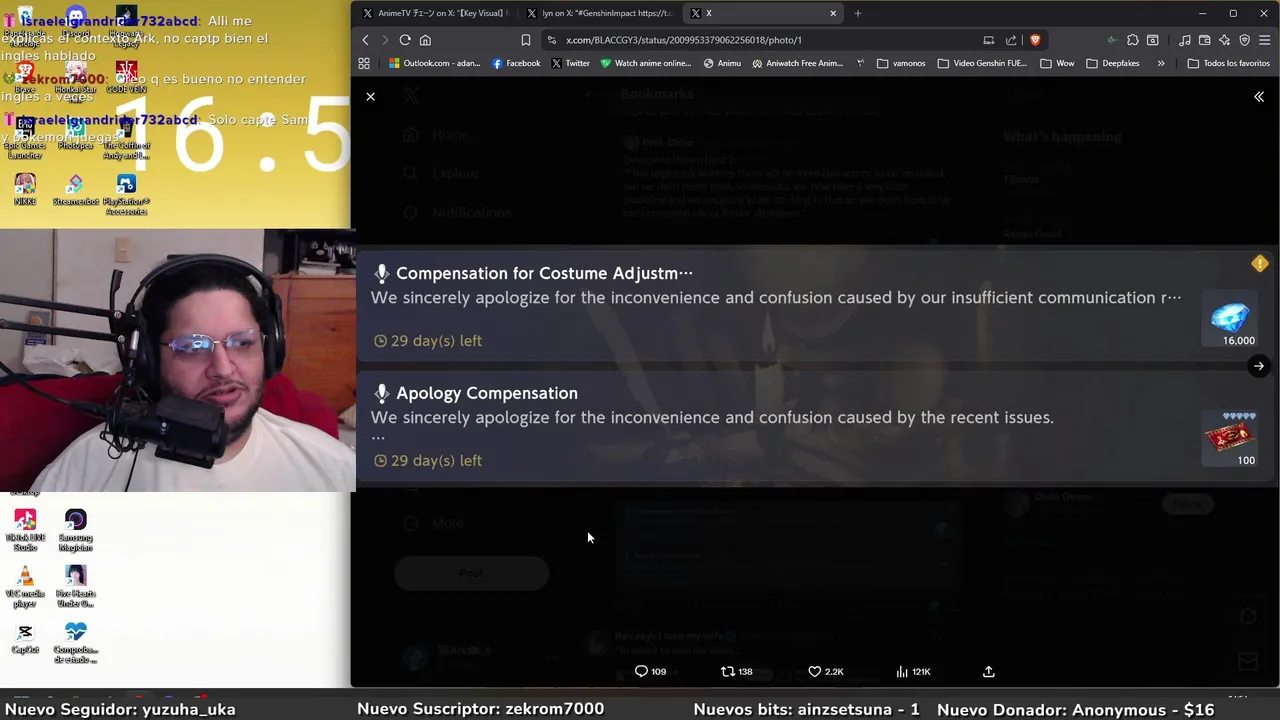Show more bookmarks chevron
This screenshot has height=720, width=1280.
(x=1161, y=63)
